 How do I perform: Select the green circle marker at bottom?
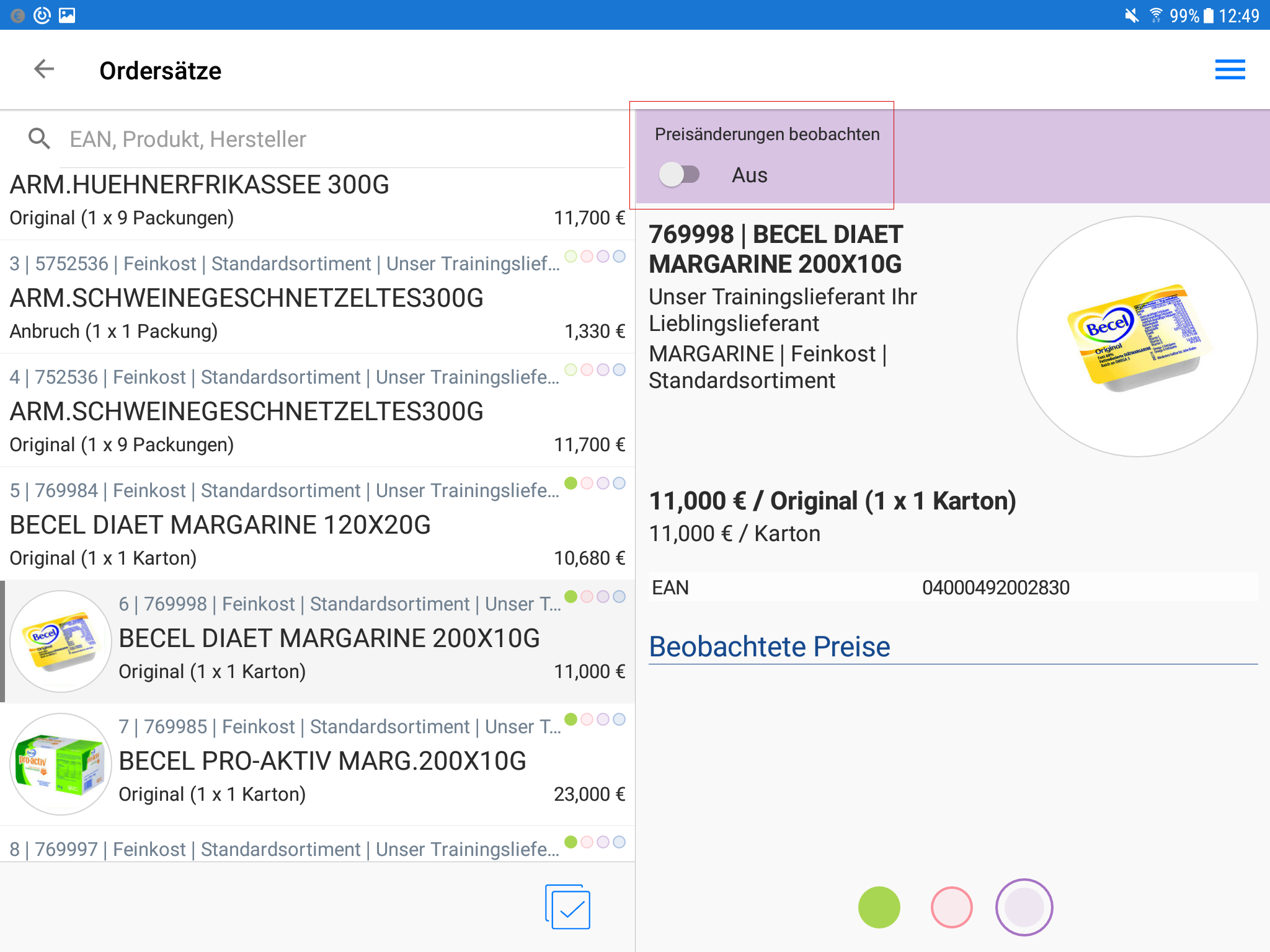(879, 907)
